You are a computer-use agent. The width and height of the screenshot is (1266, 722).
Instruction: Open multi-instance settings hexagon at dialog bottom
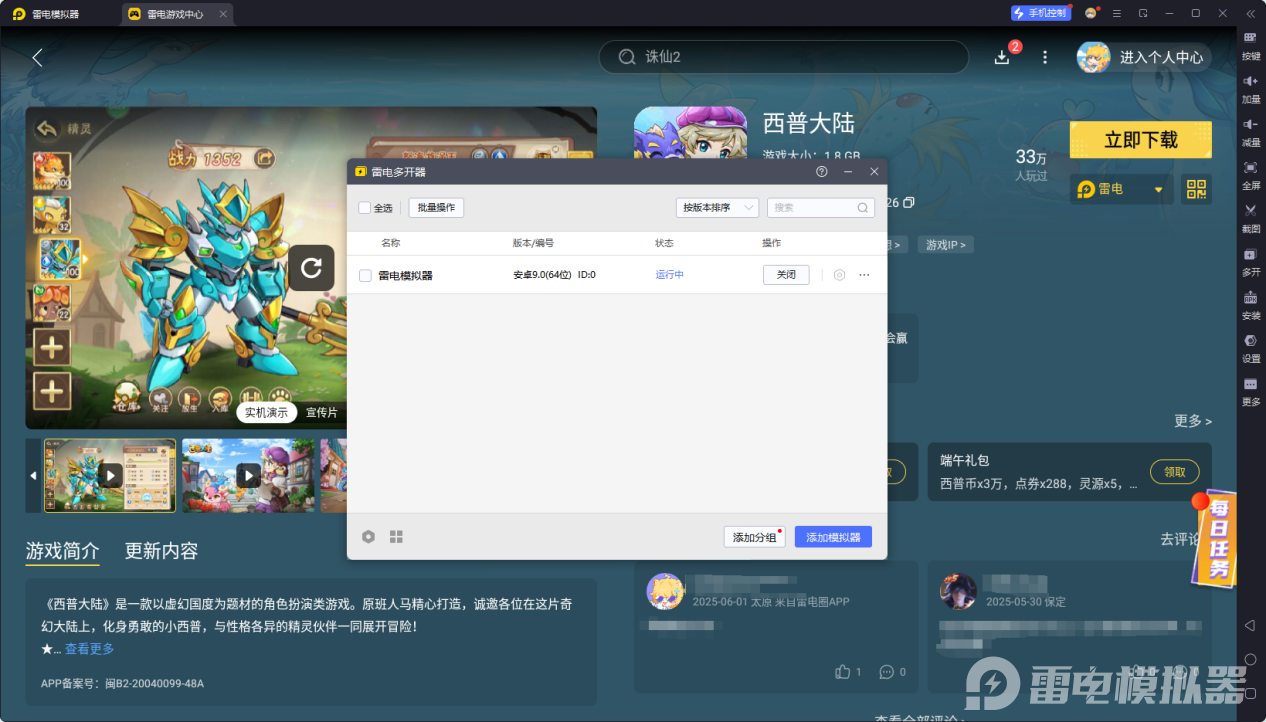pos(368,537)
